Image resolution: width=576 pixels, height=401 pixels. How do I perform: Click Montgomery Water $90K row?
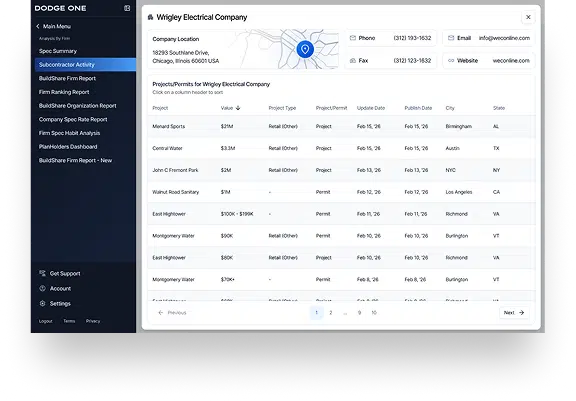[x=341, y=236]
